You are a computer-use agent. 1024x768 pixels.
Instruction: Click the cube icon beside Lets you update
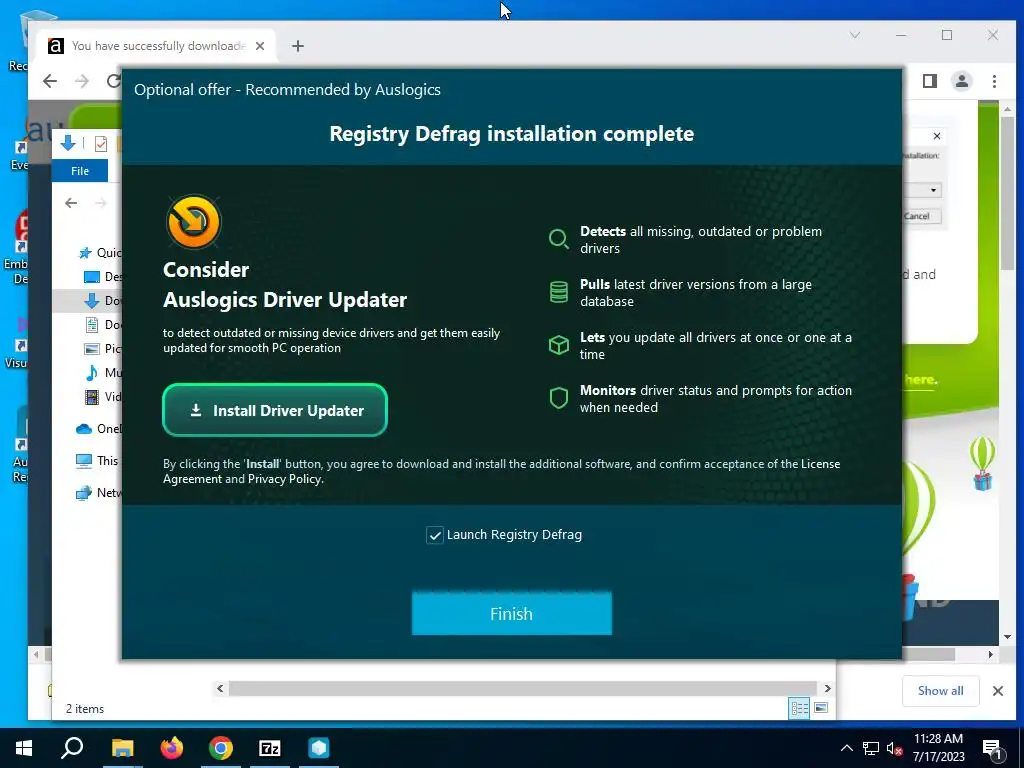558,345
